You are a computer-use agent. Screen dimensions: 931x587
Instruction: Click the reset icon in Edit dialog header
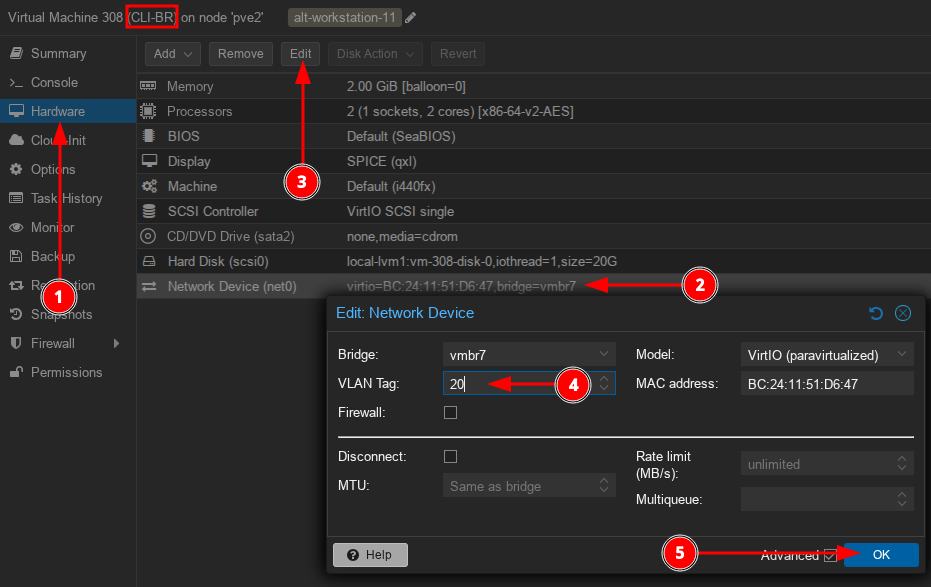click(x=876, y=313)
